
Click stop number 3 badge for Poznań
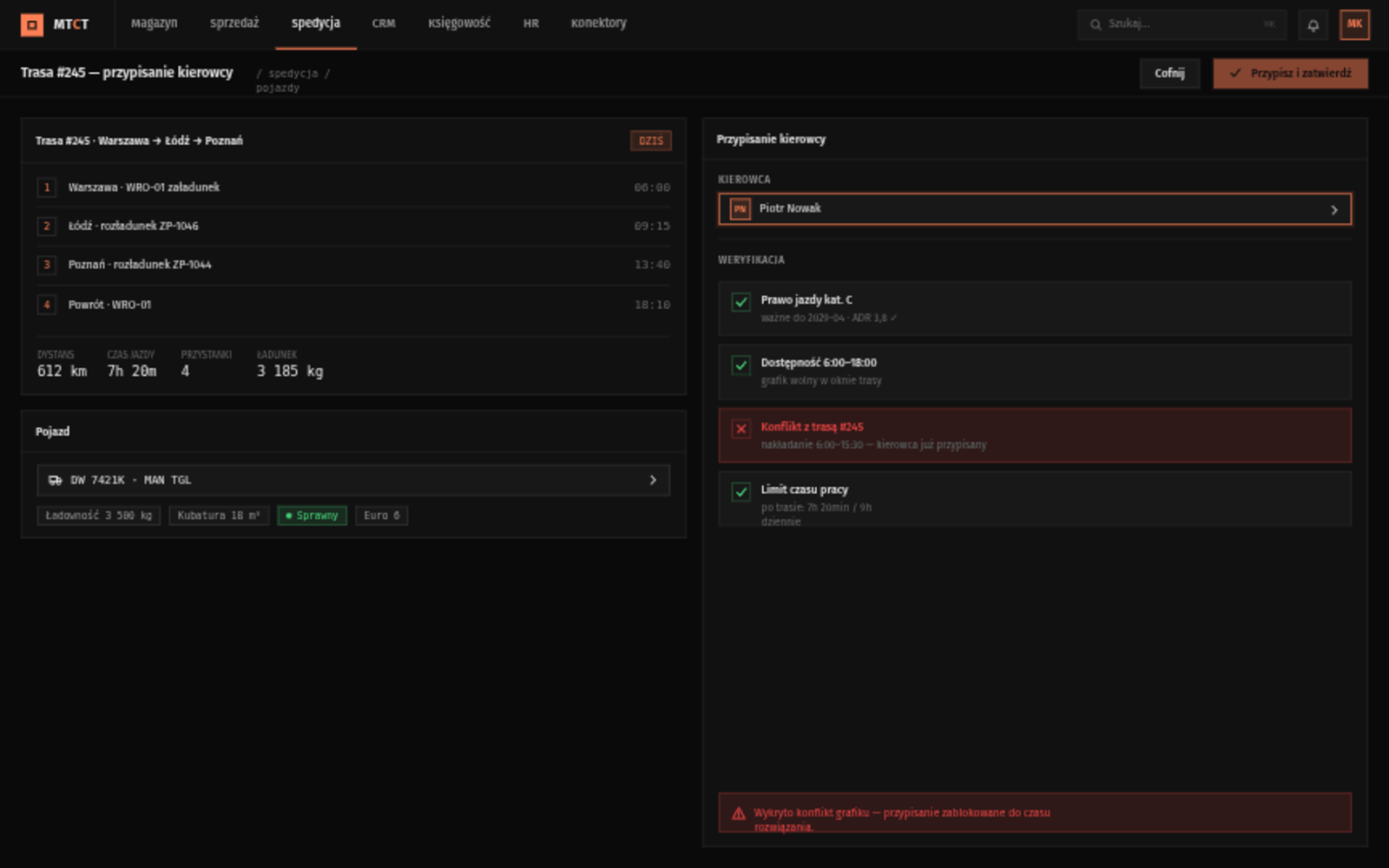pyautogui.click(x=47, y=265)
